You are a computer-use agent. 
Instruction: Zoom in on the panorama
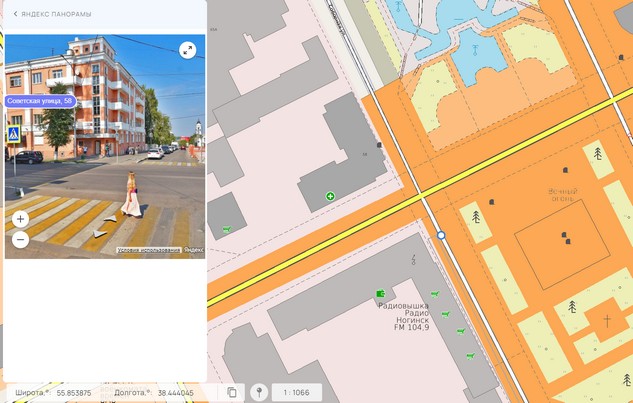20,218
